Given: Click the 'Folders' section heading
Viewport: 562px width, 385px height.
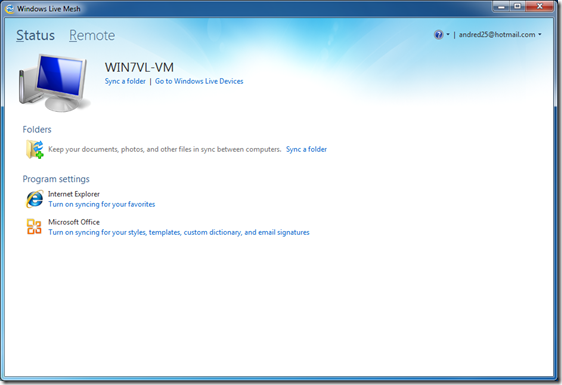Looking at the screenshot, I should [37, 129].
